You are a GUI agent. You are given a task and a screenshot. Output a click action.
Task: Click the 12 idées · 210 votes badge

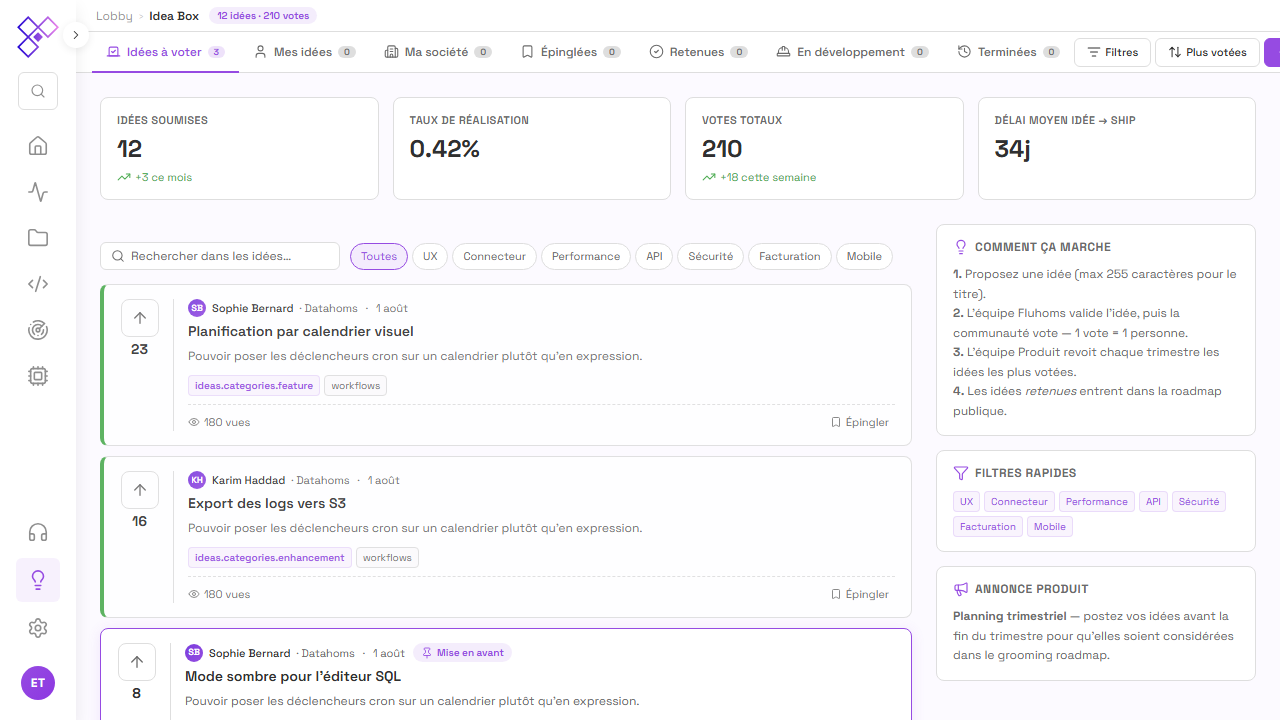click(263, 16)
